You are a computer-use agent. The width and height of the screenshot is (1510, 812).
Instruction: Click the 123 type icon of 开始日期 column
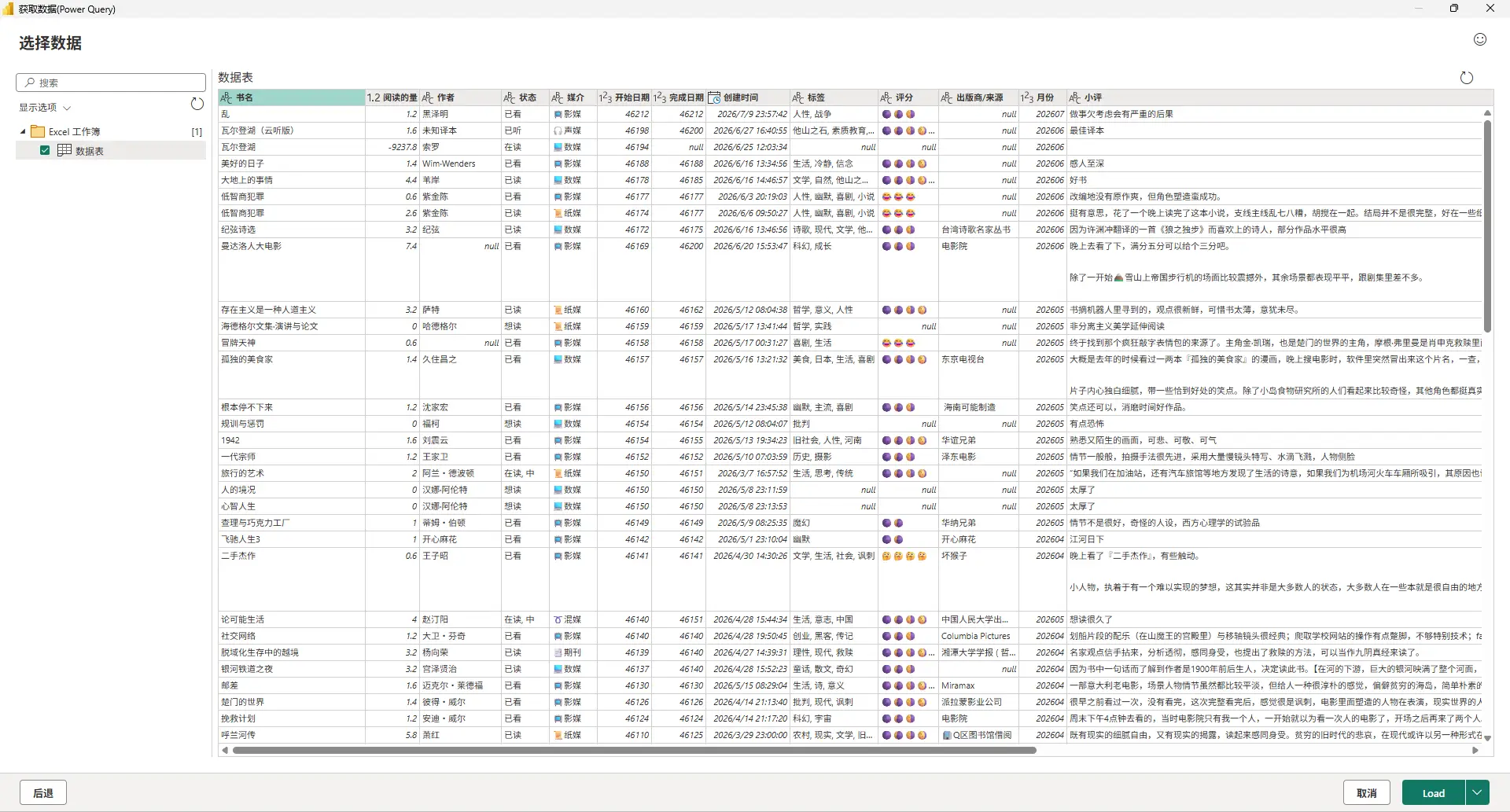[606, 97]
